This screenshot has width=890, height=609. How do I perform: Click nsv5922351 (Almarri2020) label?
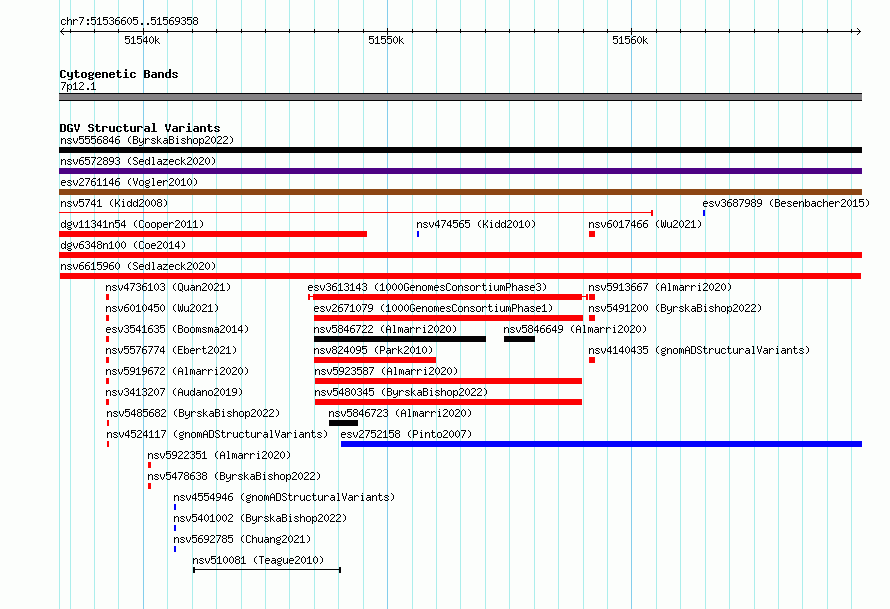[219, 455]
